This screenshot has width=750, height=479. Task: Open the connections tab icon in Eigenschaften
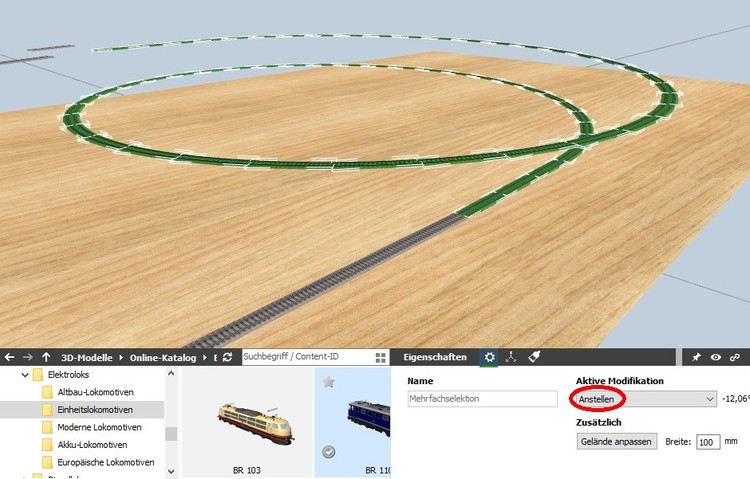511,357
